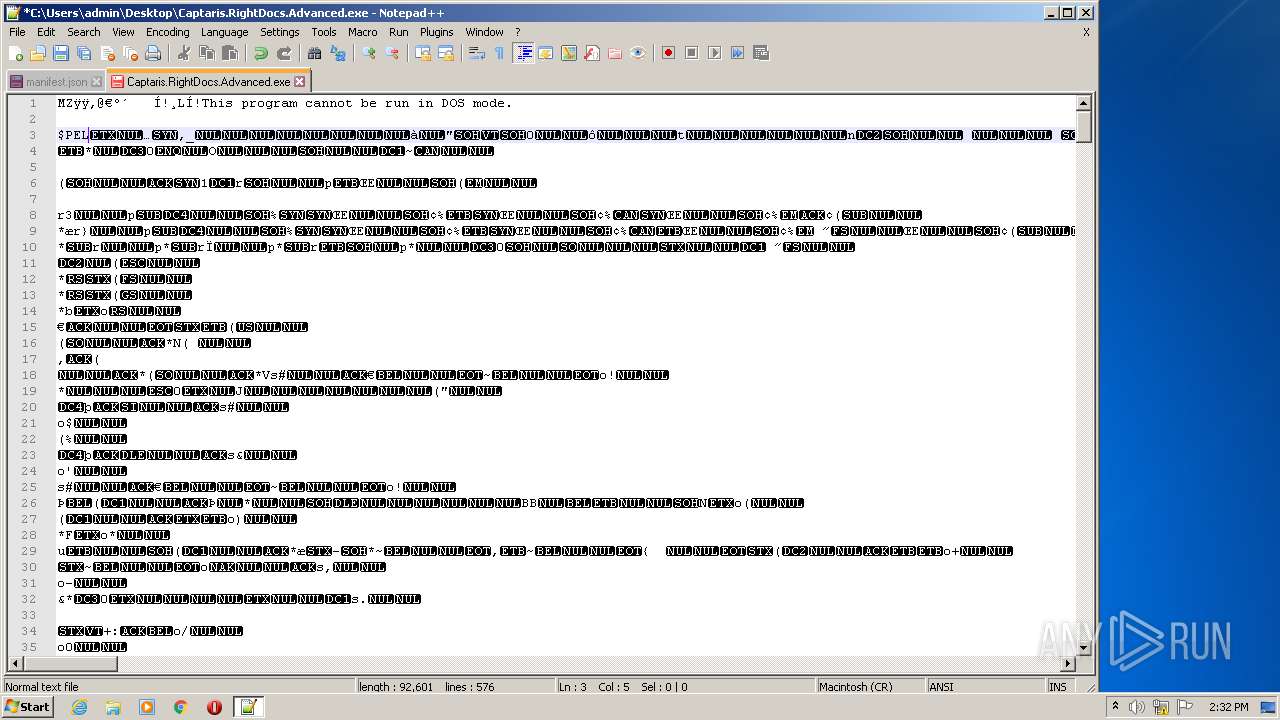This screenshot has height=720, width=1280.
Task: Create a new document with the New icon
Action: click(x=16, y=53)
